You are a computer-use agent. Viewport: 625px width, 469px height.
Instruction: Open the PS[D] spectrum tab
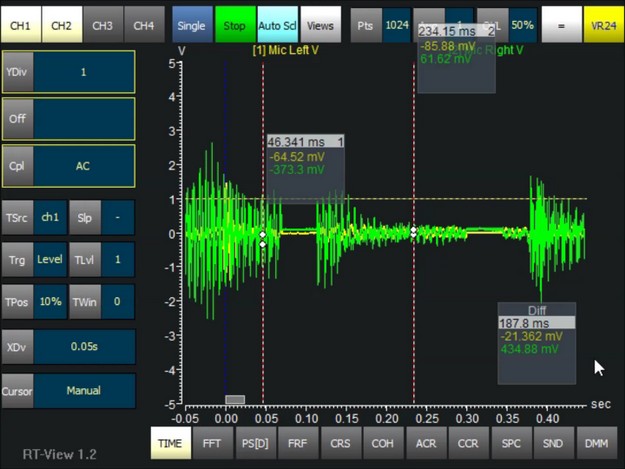coord(255,442)
